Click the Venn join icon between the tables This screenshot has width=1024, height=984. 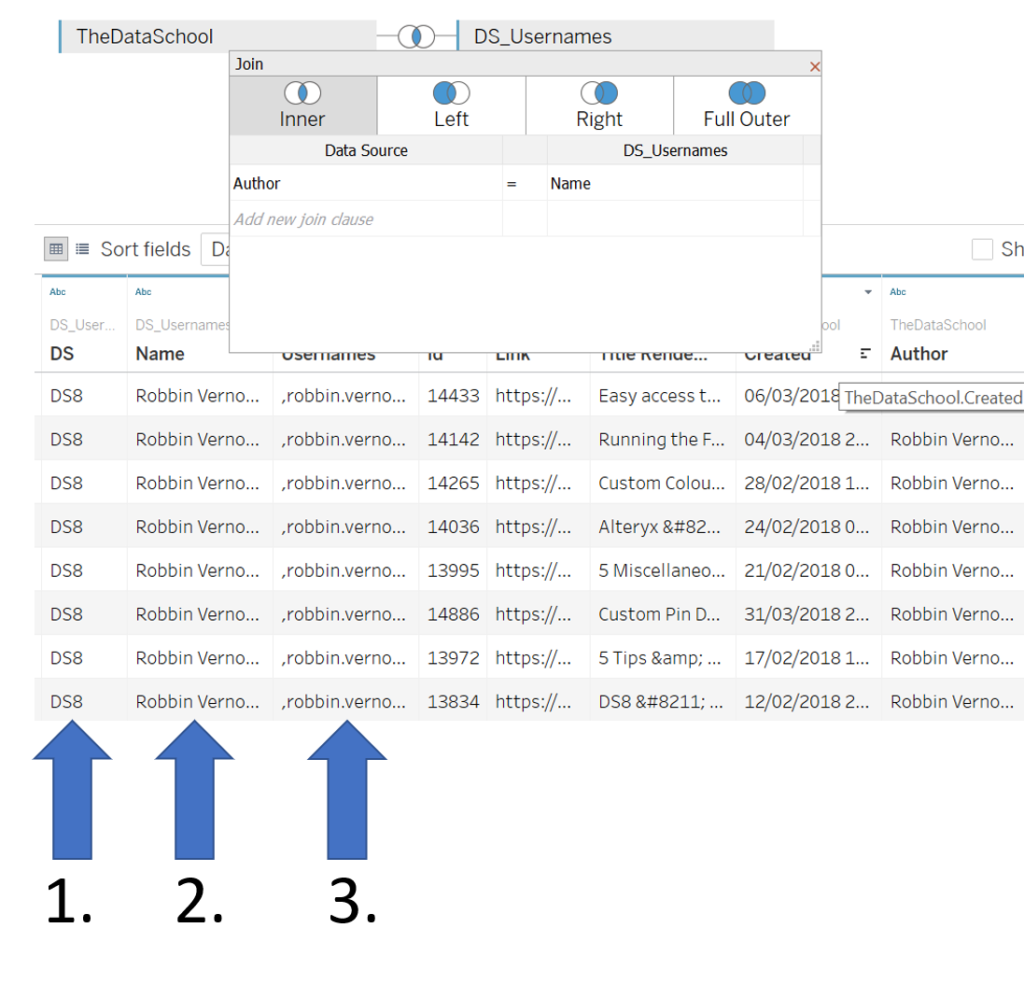pos(416,35)
